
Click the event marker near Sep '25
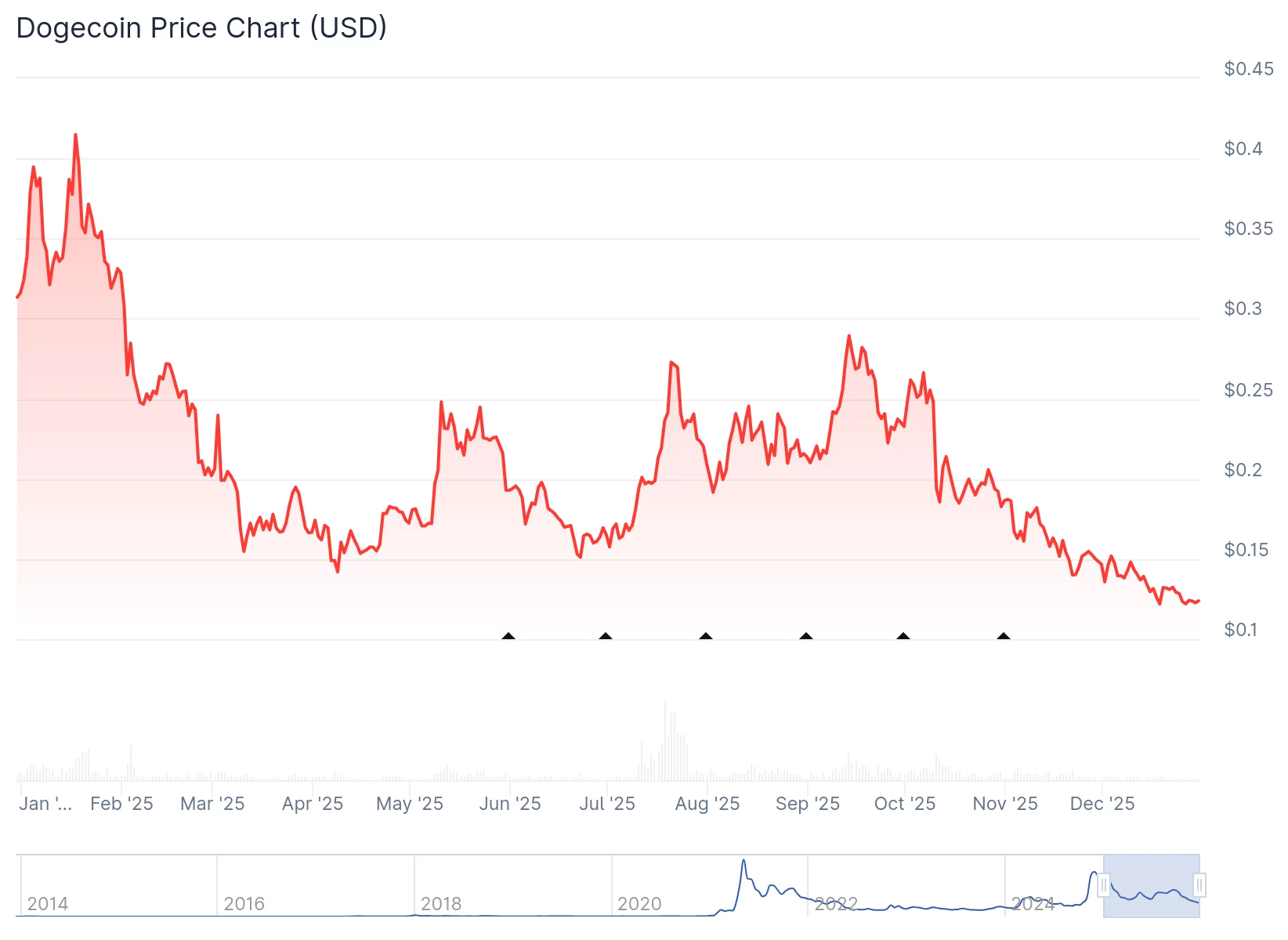pos(805,637)
